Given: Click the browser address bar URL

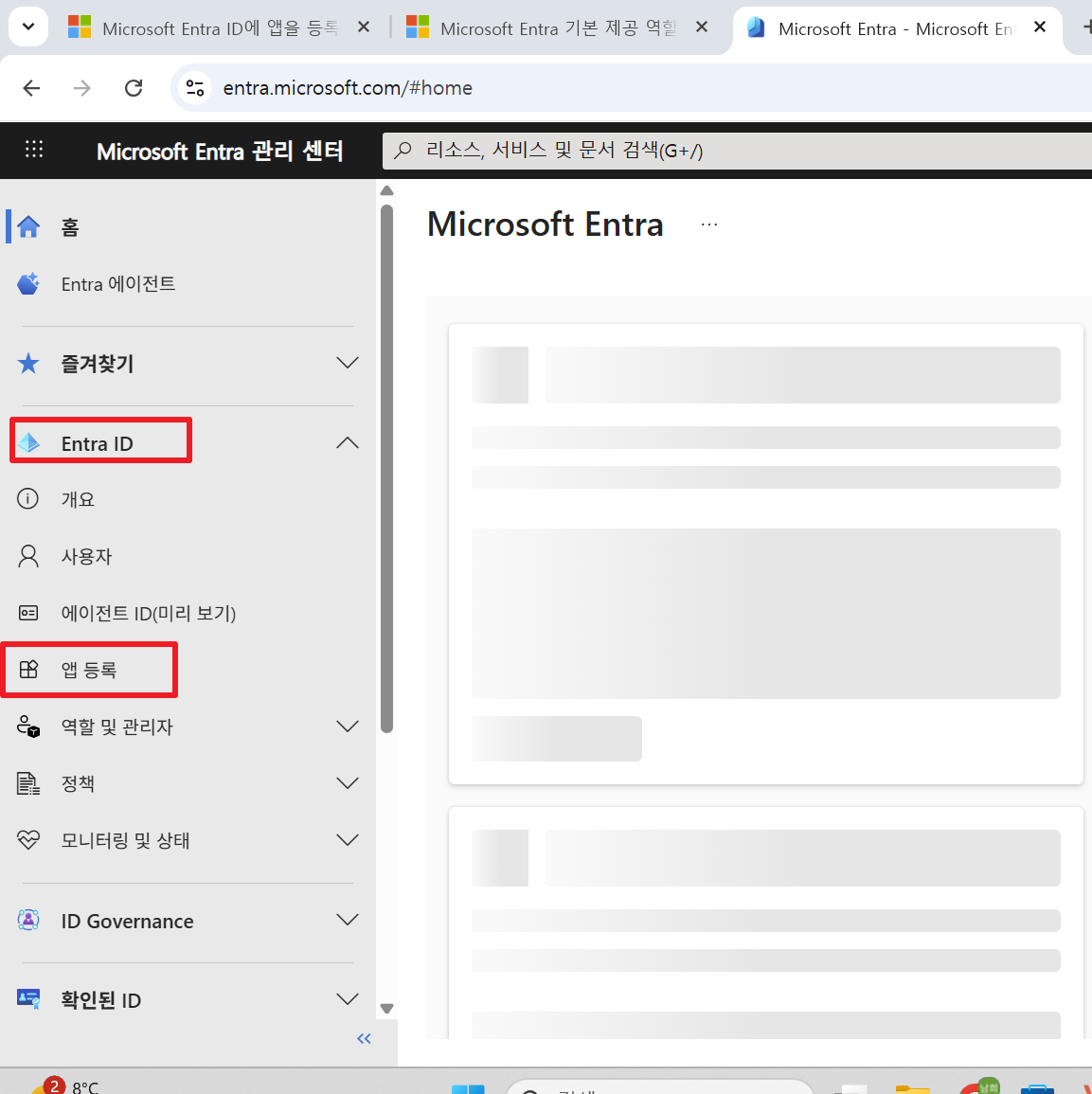Looking at the screenshot, I should tap(348, 88).
